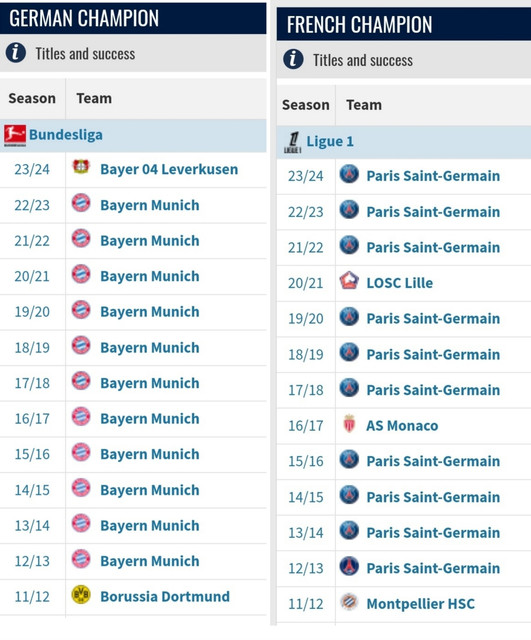Click the 16/17 season in French table

[x=306, y=426]
